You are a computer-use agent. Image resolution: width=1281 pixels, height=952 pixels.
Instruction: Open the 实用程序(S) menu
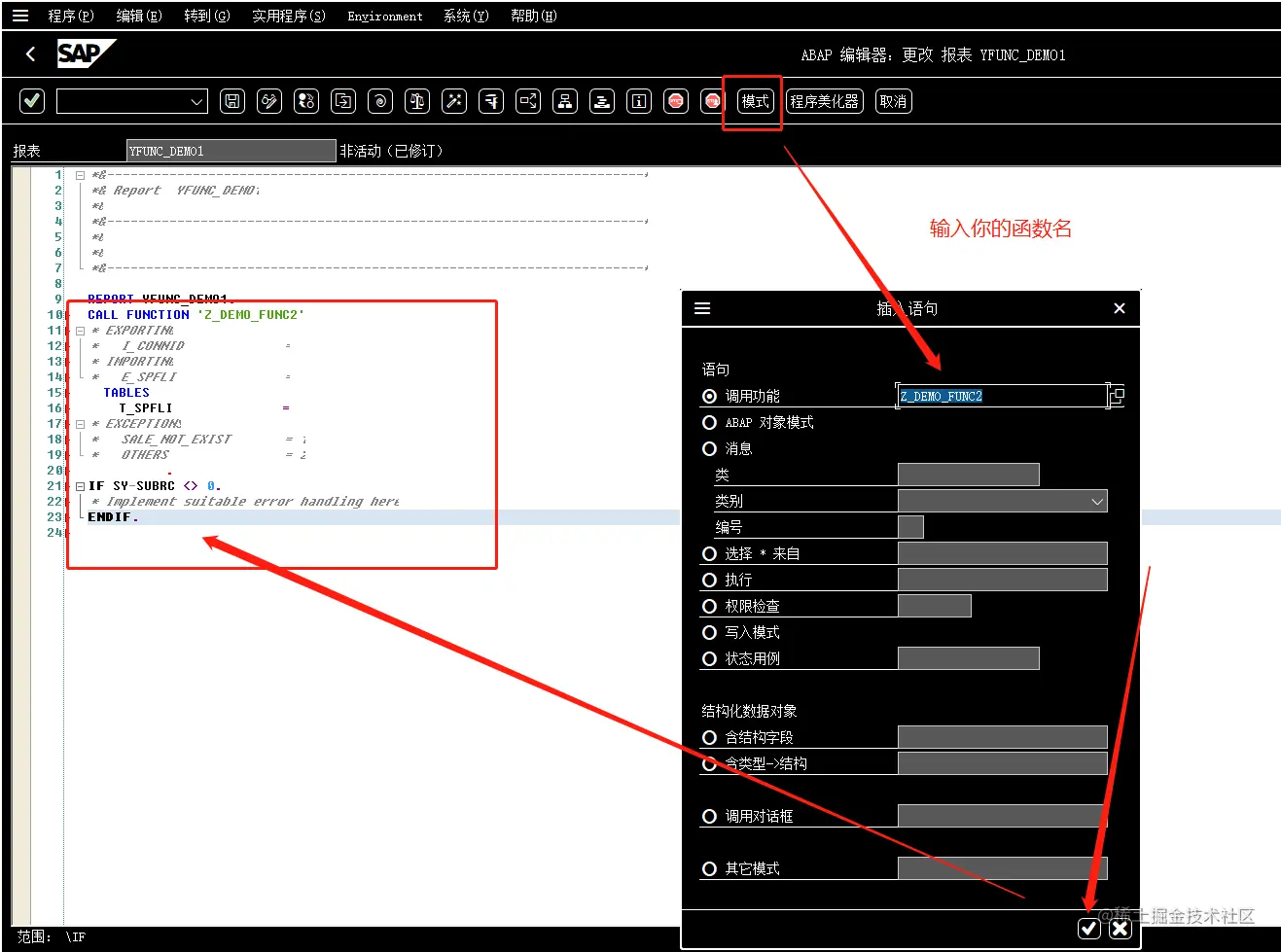click(289, 16)
